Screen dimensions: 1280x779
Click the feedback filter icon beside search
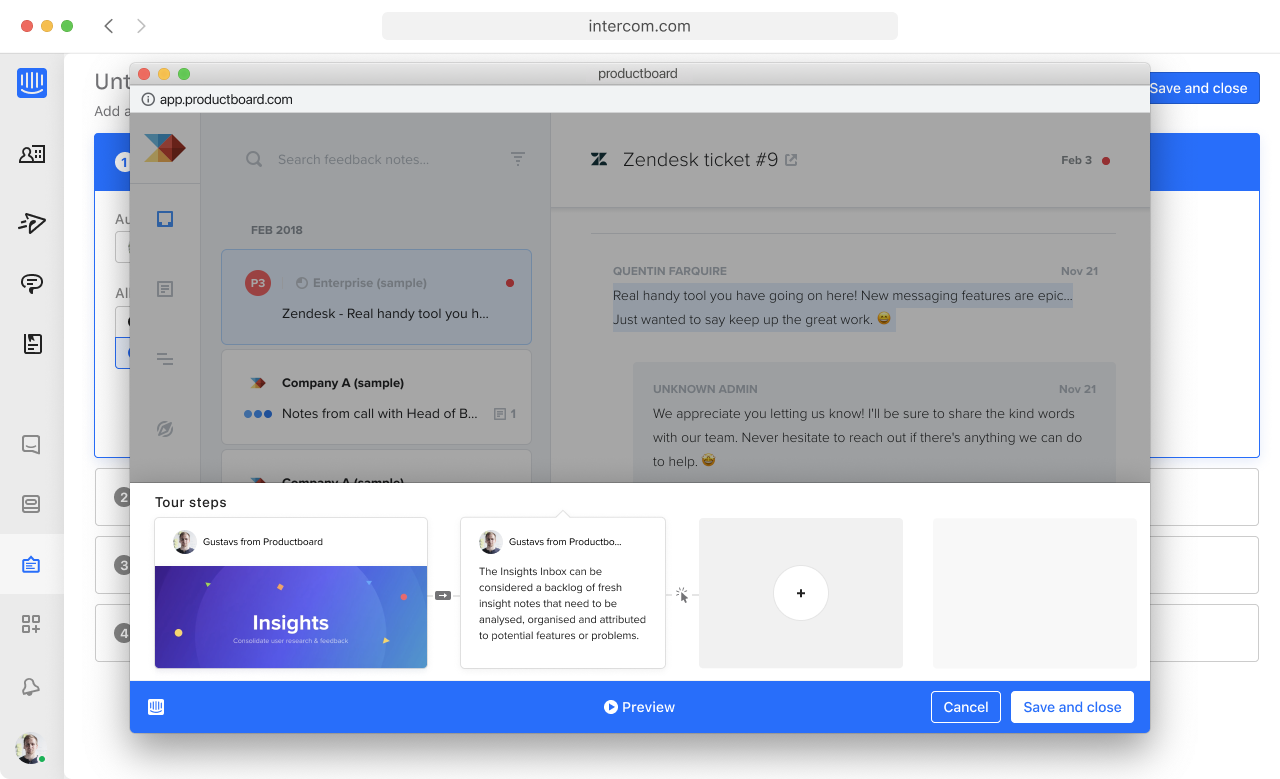pyautogui.click(x=518, y=159)
